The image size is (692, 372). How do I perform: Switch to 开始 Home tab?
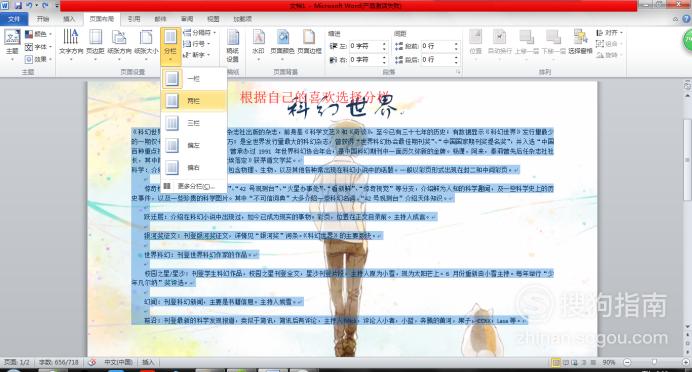(43, 19)
